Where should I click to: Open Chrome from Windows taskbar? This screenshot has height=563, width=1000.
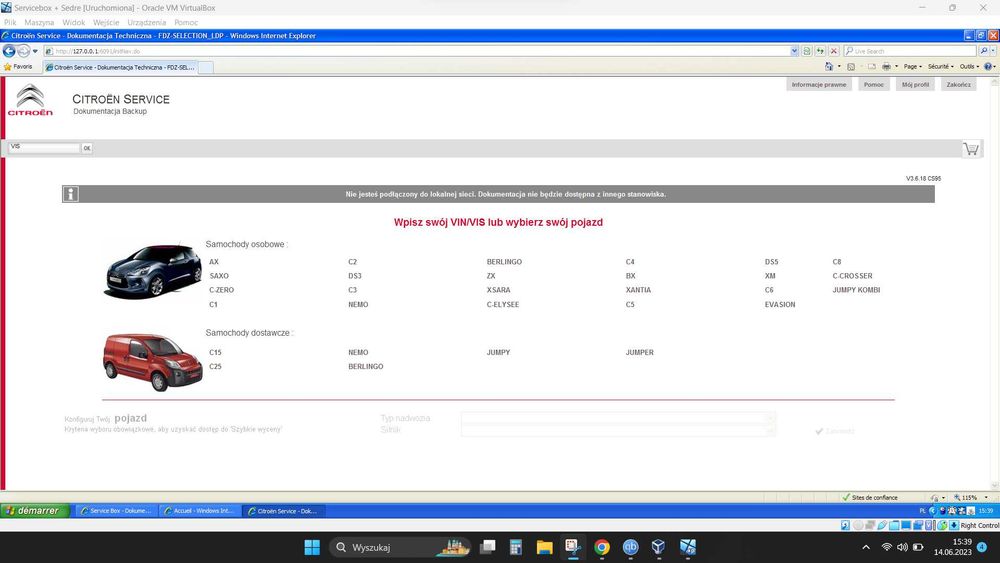(601, 547)
